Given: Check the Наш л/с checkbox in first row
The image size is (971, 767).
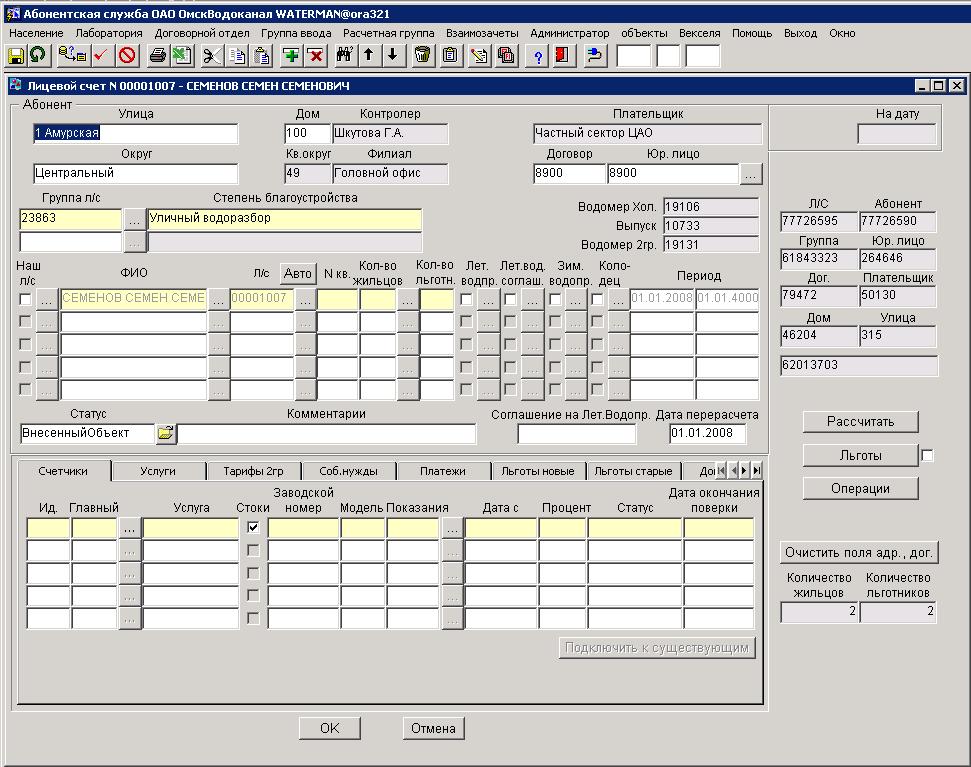Looking at the screenshot, I should [25, 299].
